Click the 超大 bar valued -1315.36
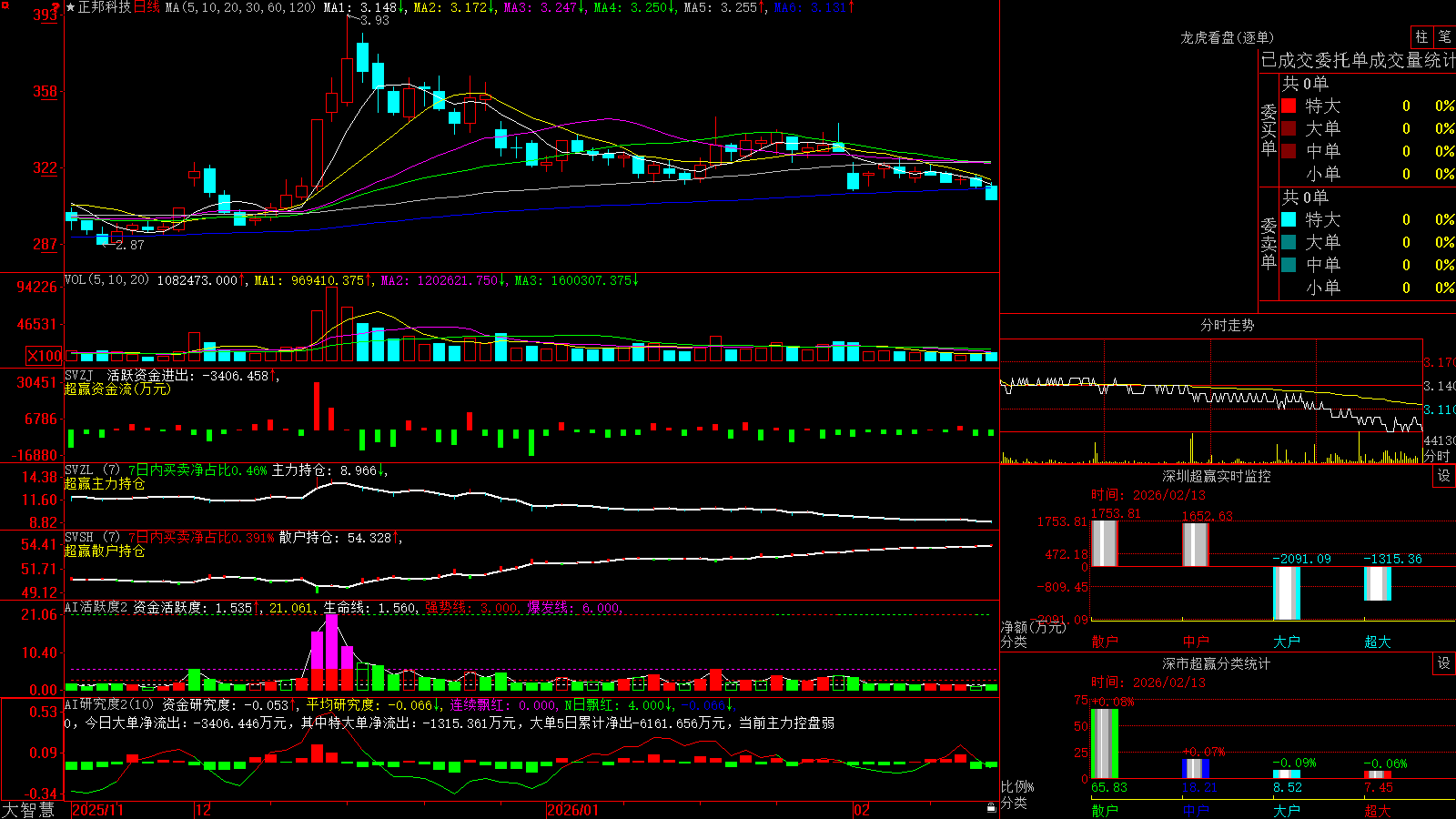 (1377, 583)
